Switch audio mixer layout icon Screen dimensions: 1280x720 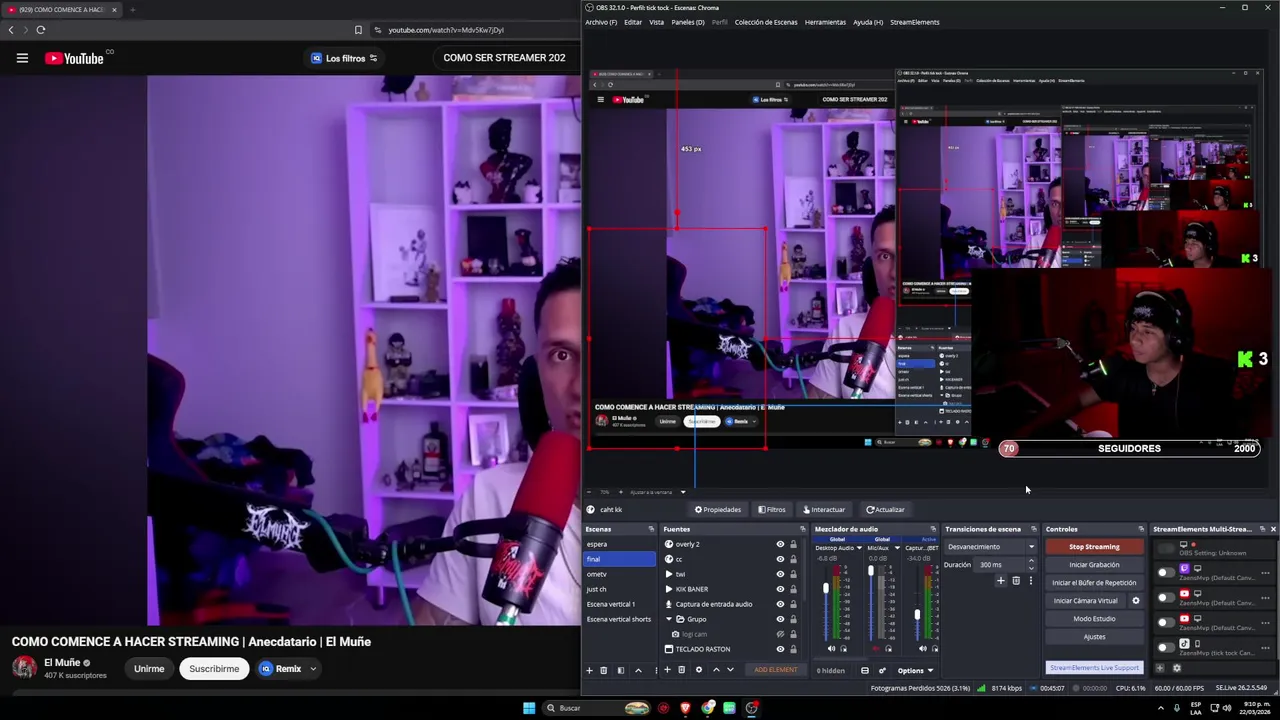pos(865,671)
